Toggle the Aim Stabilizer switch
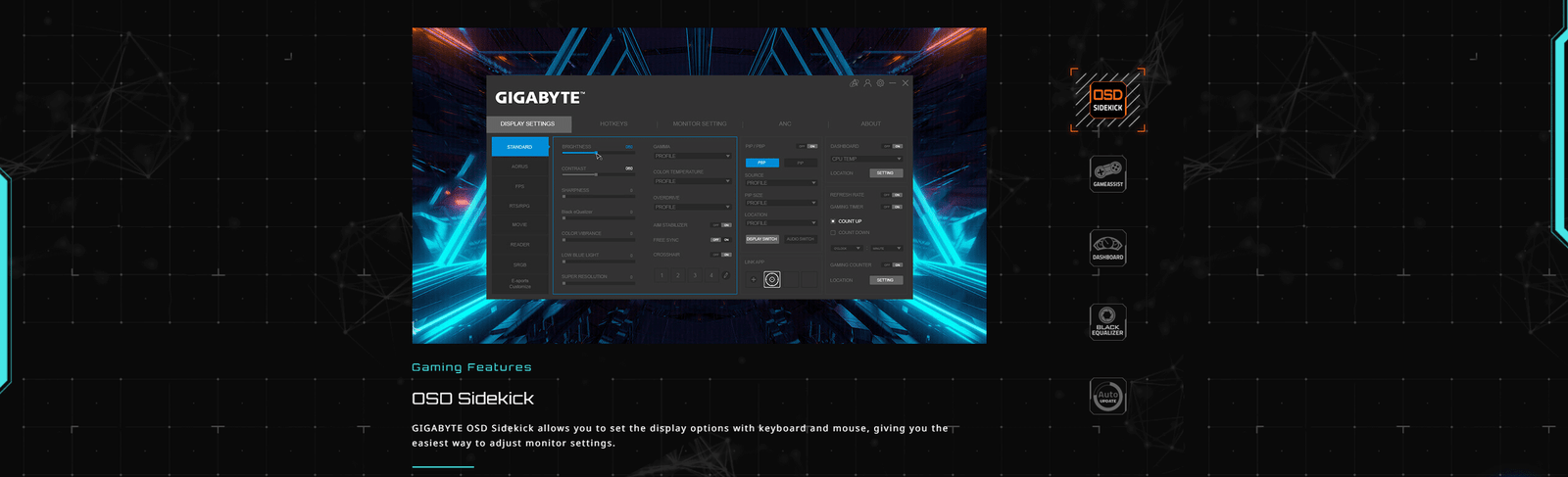The image size is (1568, 477). 721,225
